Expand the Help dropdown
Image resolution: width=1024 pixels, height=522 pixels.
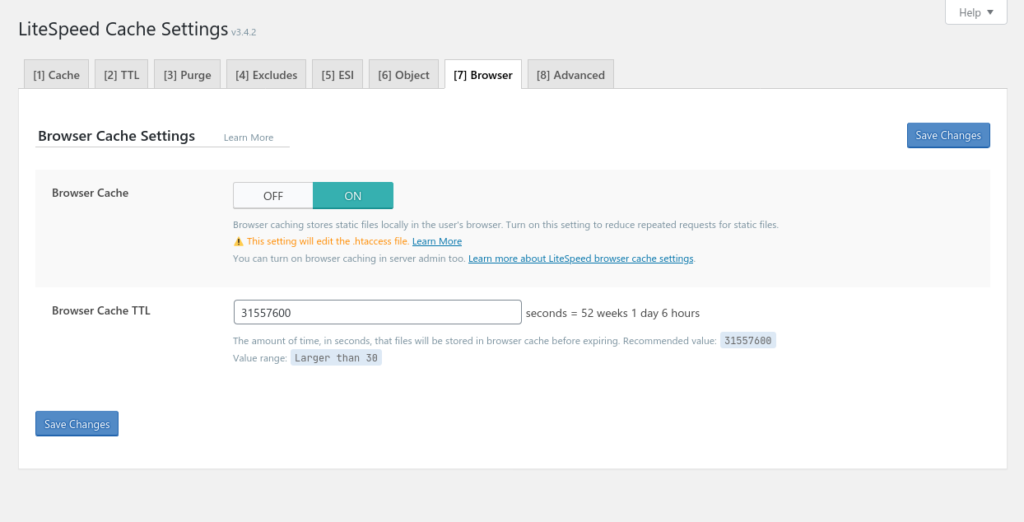coord(976,12)
